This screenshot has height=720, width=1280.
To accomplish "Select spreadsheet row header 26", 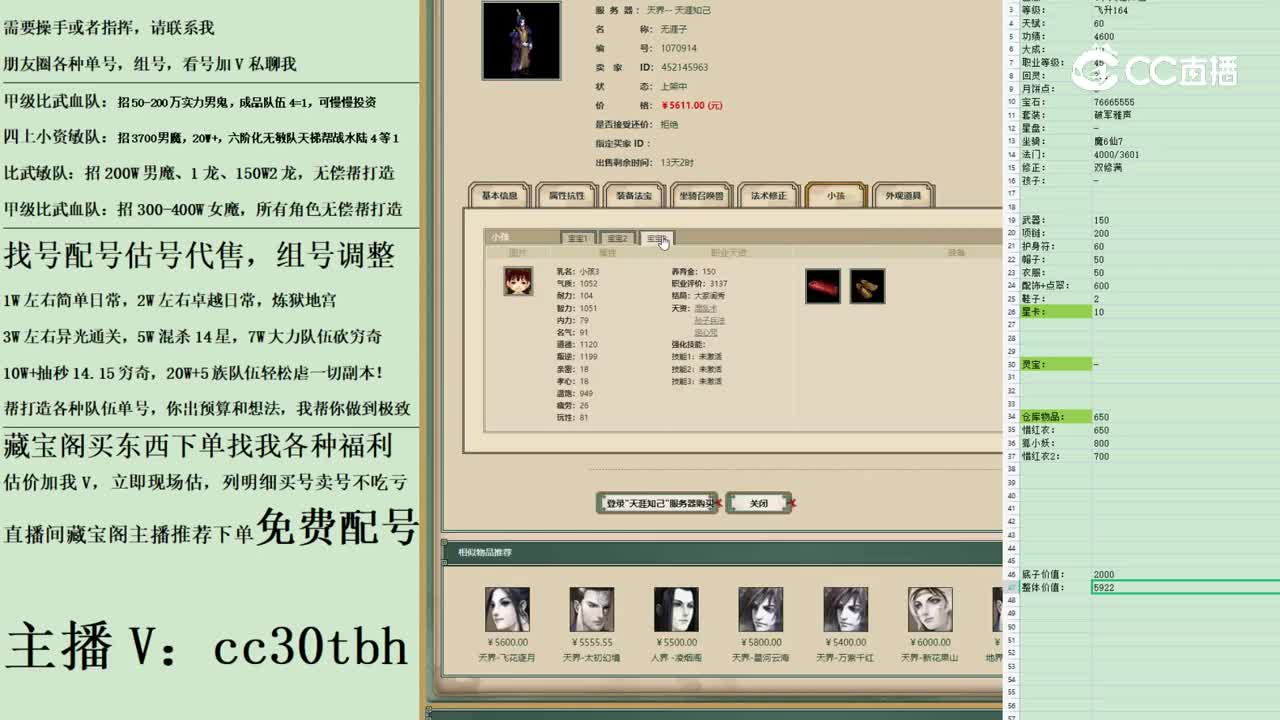I will click(1011, 312).
